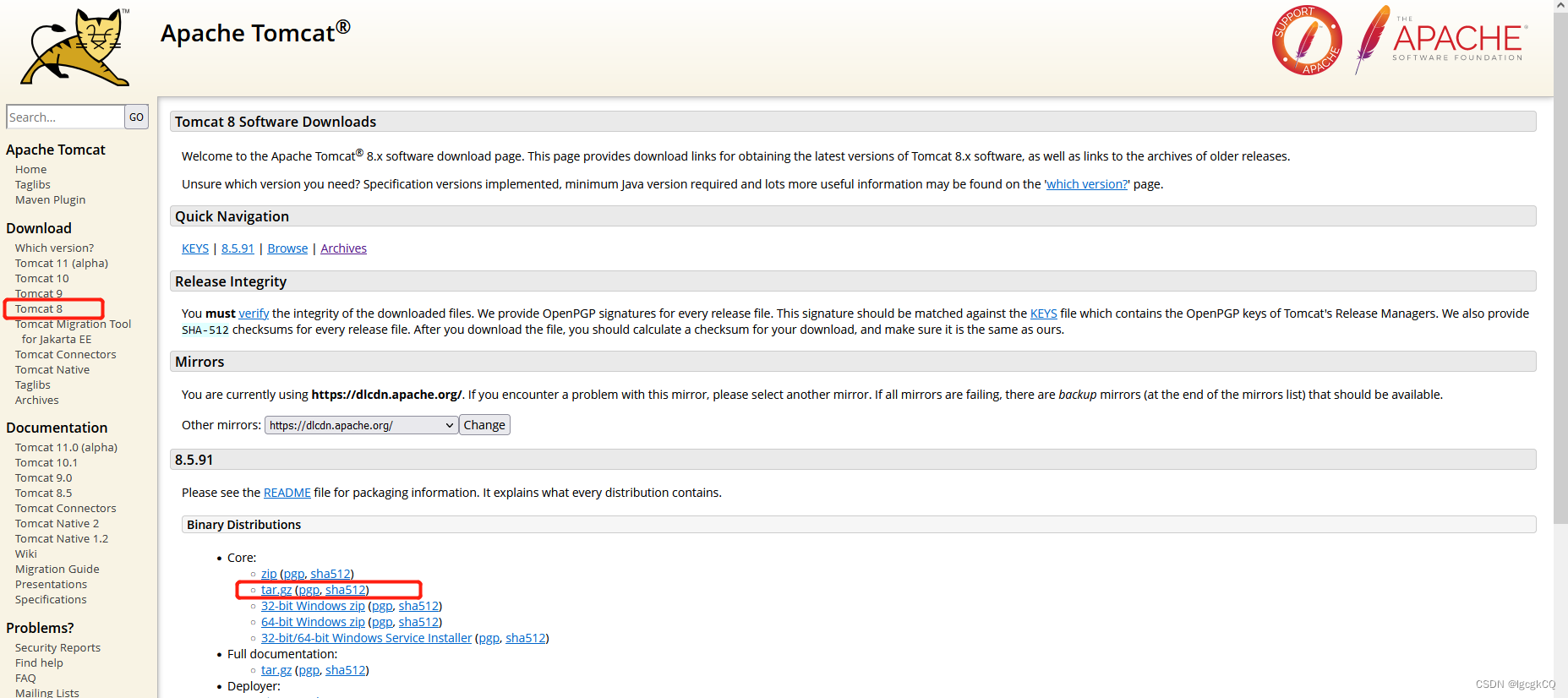1568x698 pixels.
Task: Click the Browse quick navigation link
Action: tap(287, 248)
